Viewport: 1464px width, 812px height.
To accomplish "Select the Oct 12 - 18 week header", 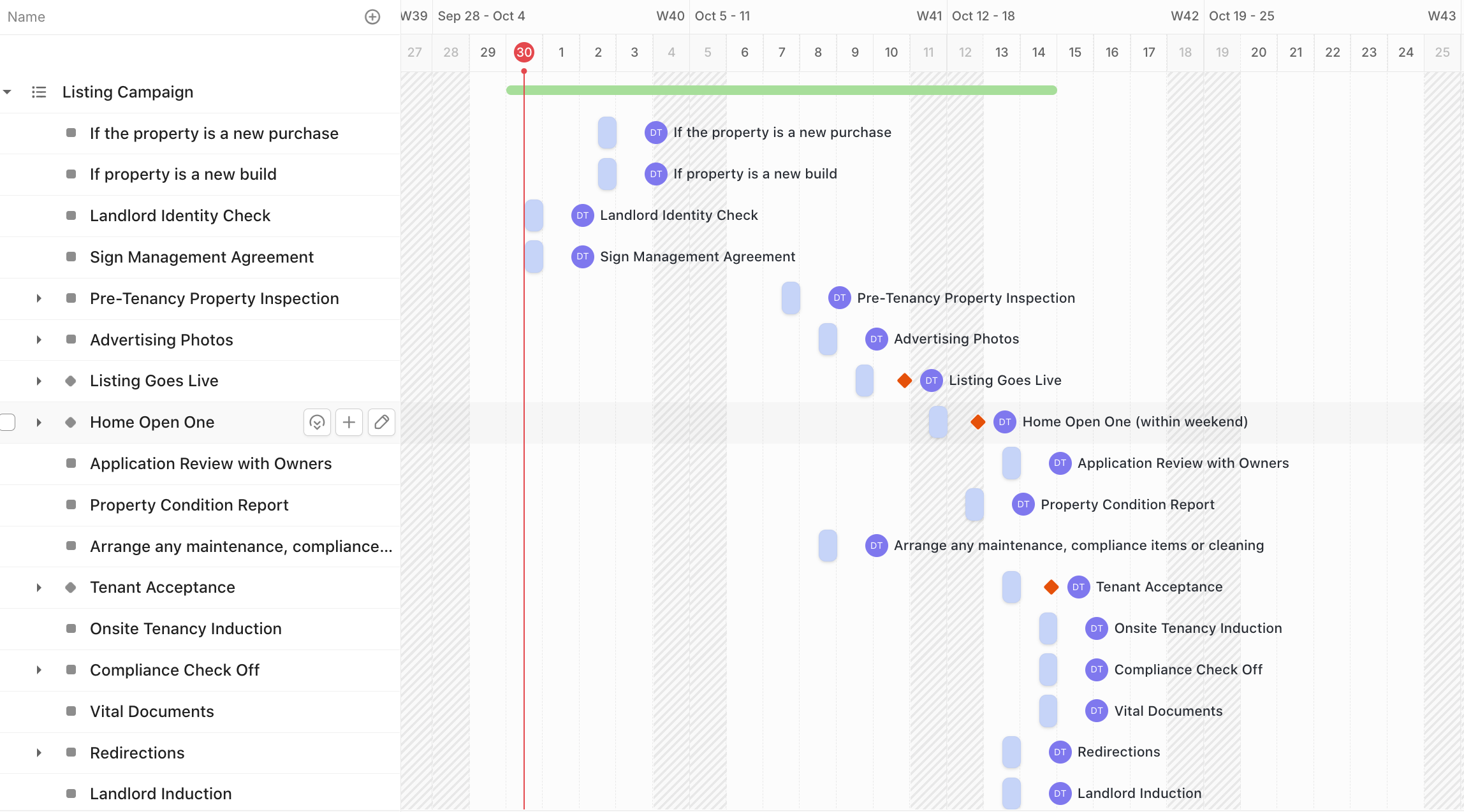I will point(983,16).
